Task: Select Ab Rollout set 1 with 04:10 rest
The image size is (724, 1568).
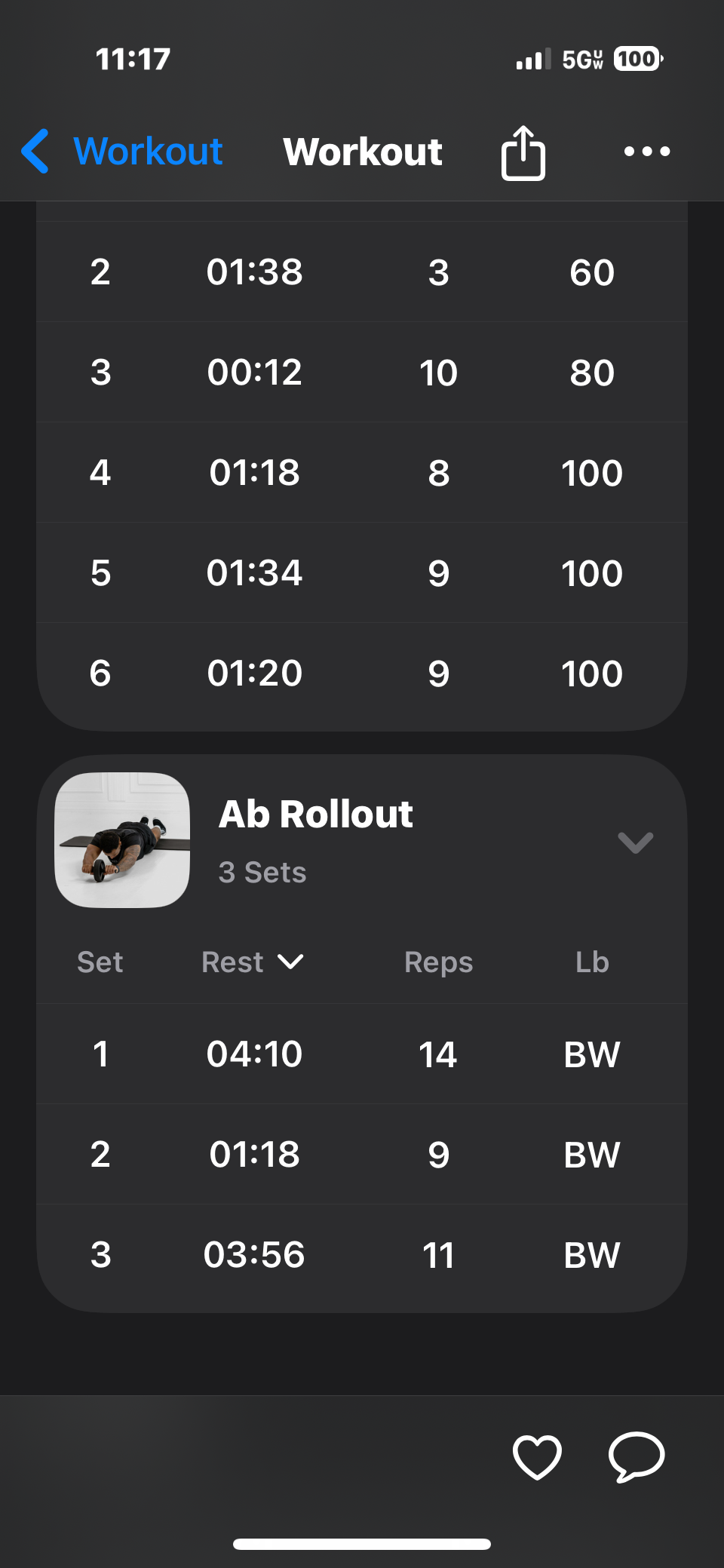Action: [x=362, y=1054]
